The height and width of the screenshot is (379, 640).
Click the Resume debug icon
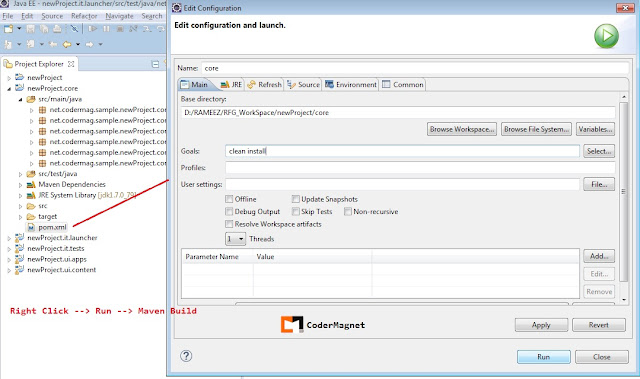93,29
